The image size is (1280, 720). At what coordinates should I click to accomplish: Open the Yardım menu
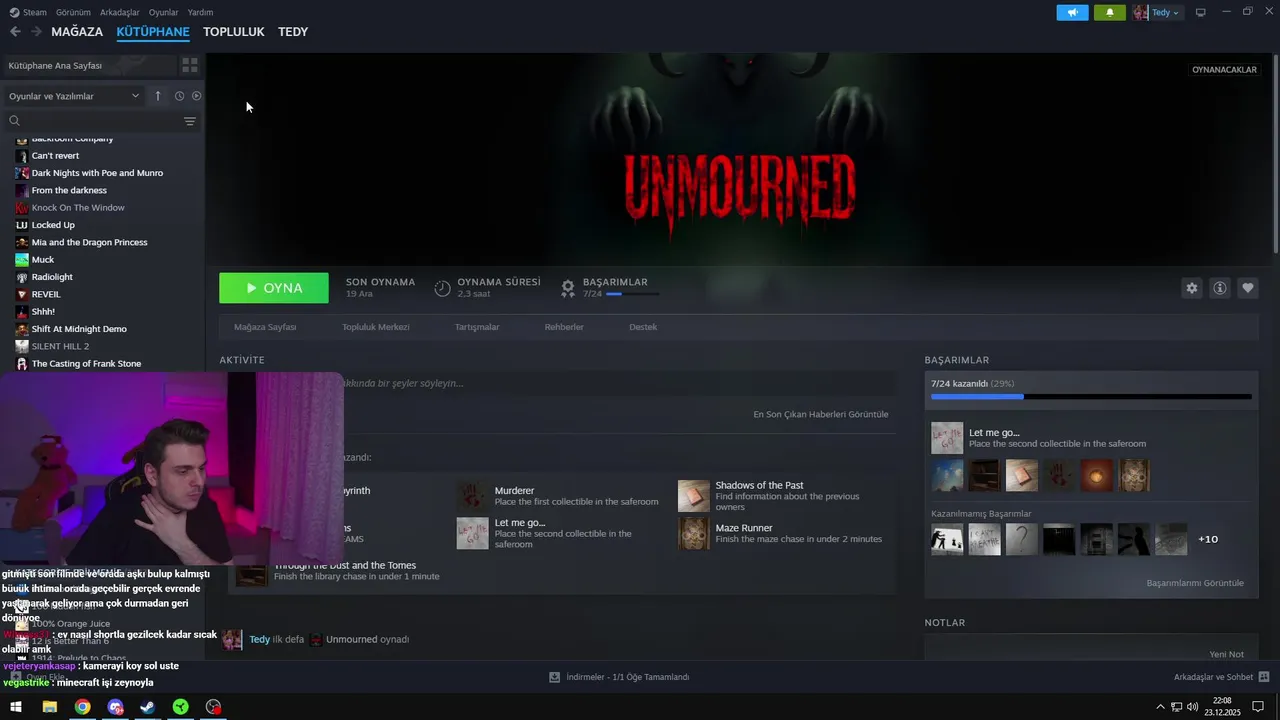pyautogui.click(x=200, y=12)
